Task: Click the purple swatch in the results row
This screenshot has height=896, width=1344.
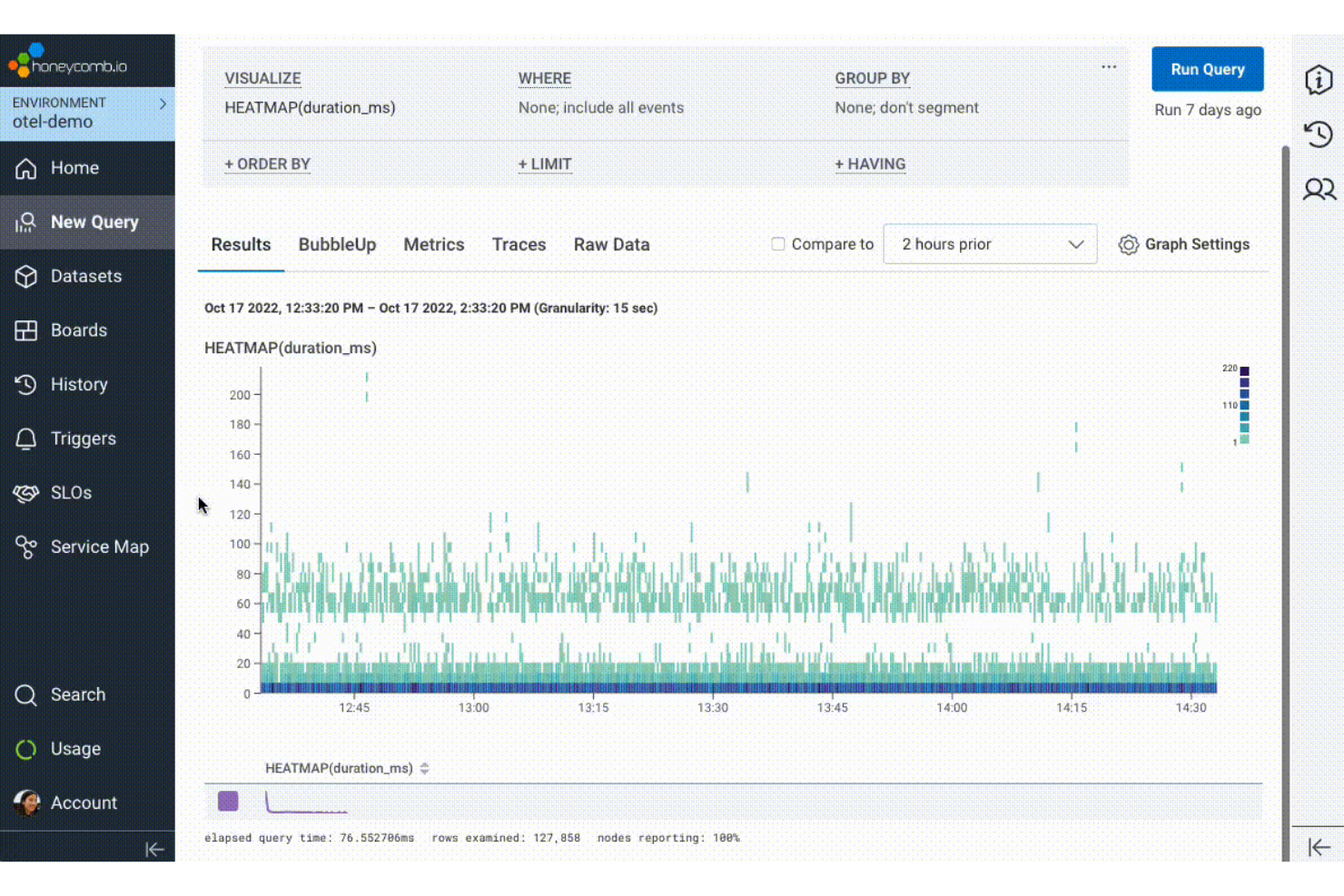Action: click(228, 801)
